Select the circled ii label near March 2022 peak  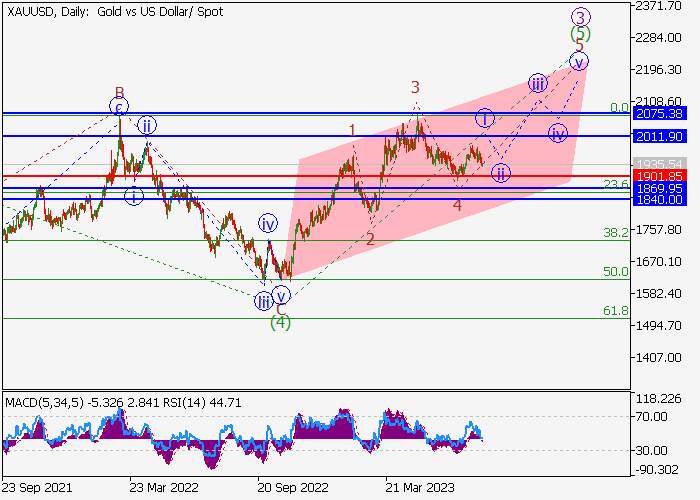point(147,125)
